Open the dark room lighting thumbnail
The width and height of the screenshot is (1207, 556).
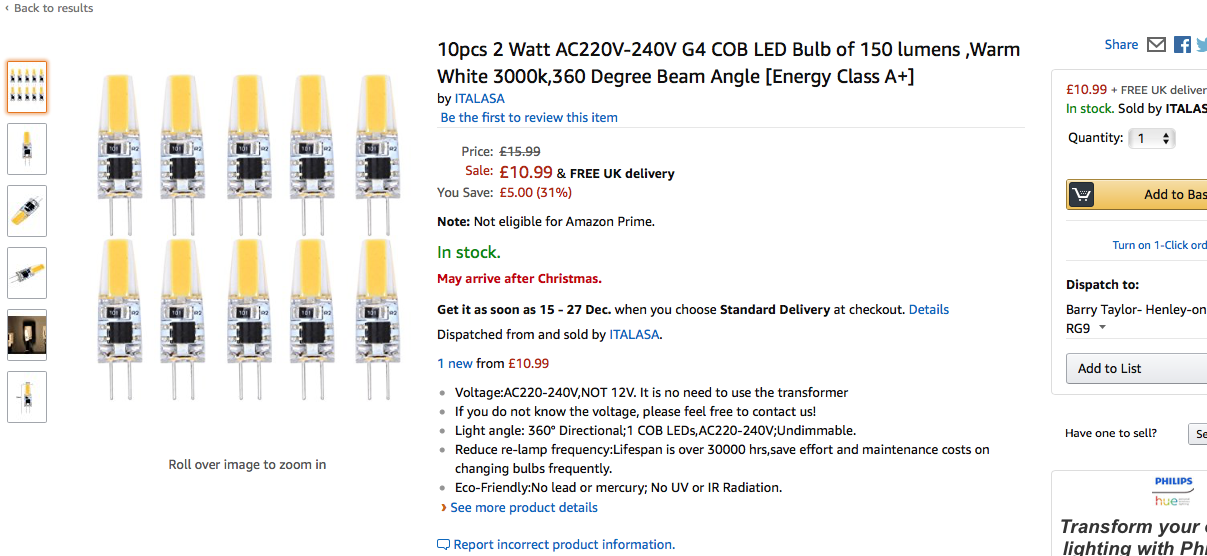click(x=27, y=334)
